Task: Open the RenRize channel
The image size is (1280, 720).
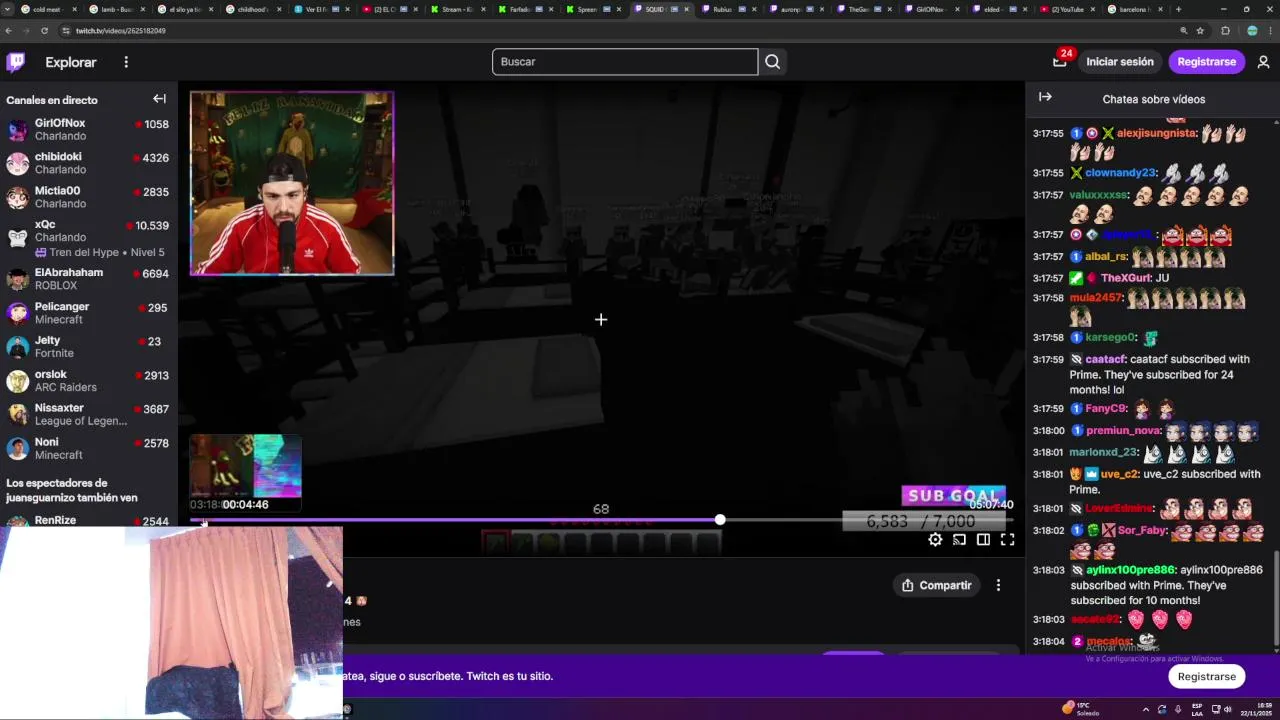Action: (x=89, y=521)
